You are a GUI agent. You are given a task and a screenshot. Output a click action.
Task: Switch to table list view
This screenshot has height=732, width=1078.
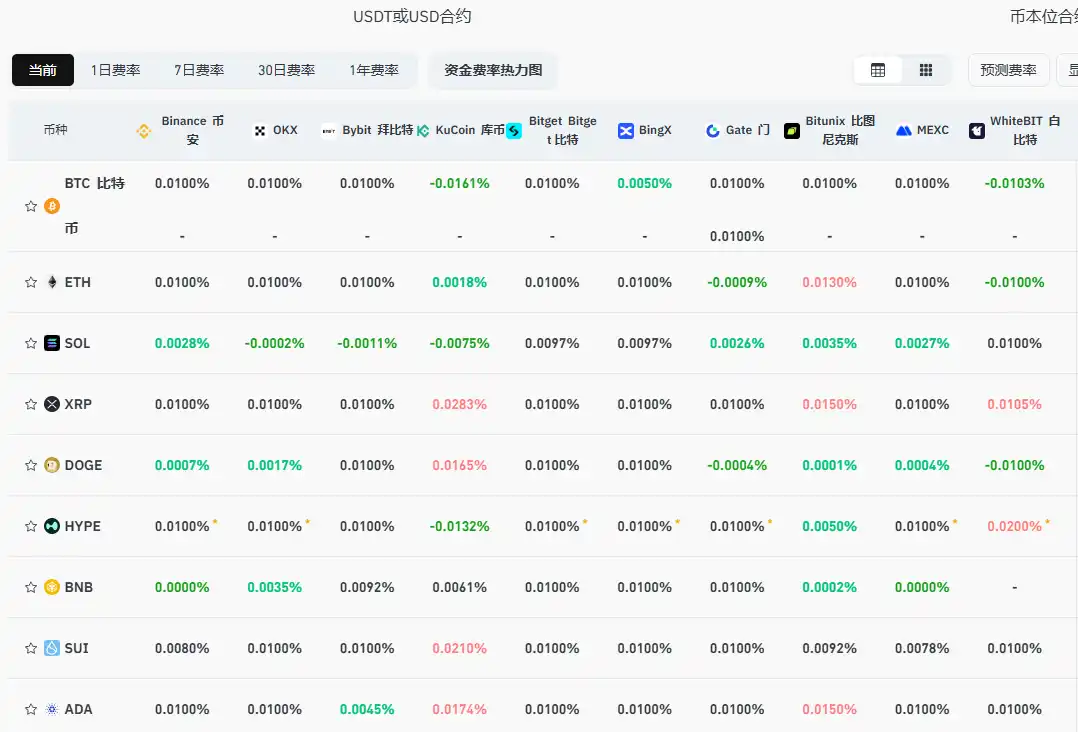point(878,70)
